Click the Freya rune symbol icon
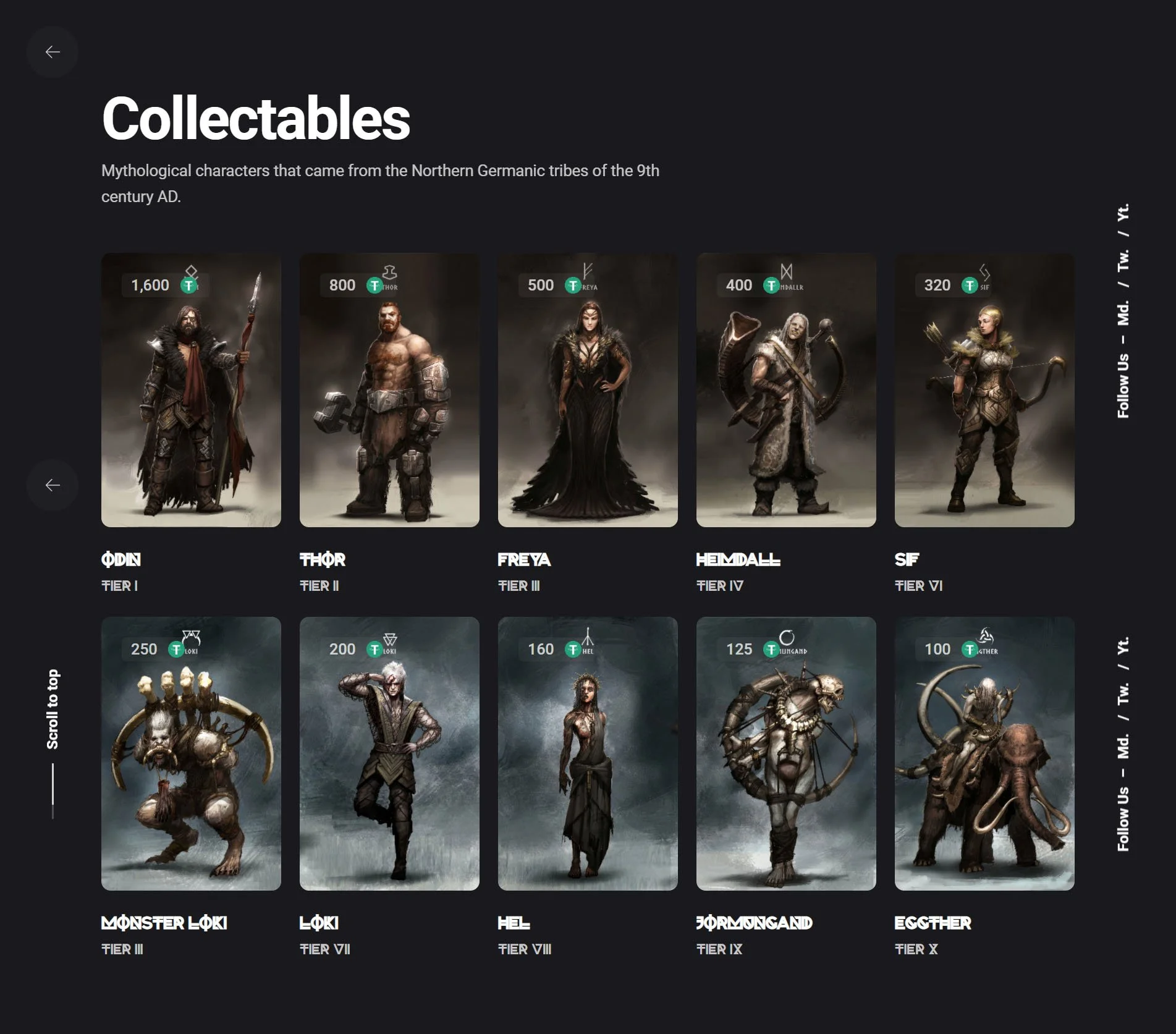1176x1034 pixels. click(x=588, y=271)
